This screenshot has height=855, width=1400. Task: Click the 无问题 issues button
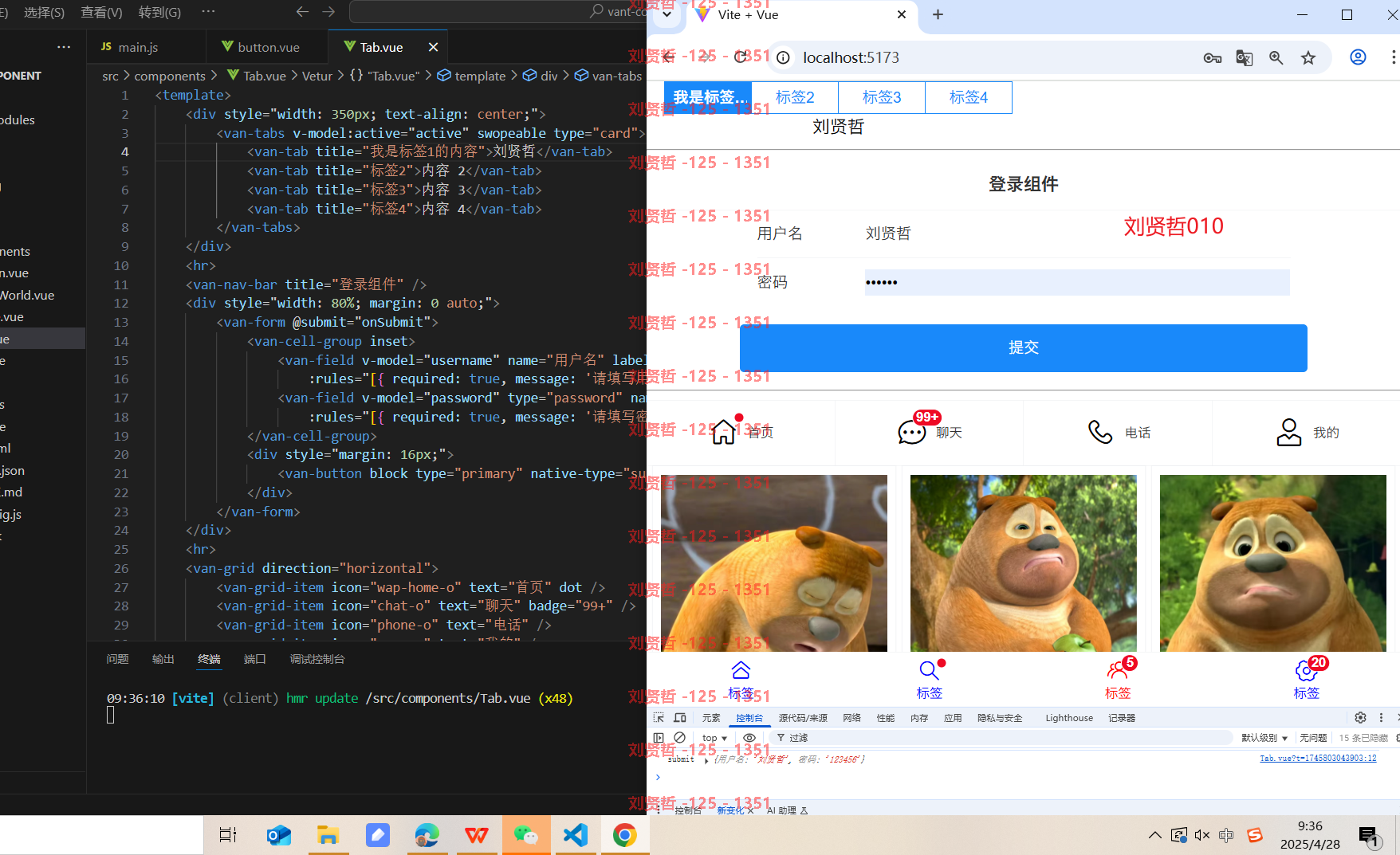(1313, 738)
